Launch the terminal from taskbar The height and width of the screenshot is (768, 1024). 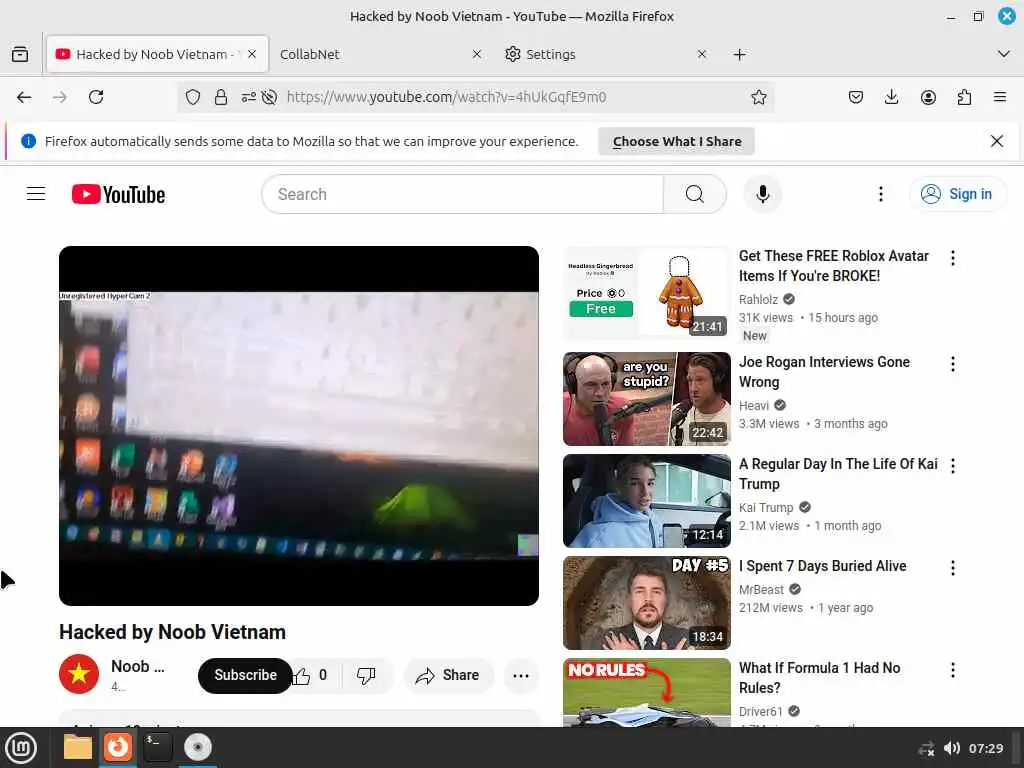pos(157,748)
